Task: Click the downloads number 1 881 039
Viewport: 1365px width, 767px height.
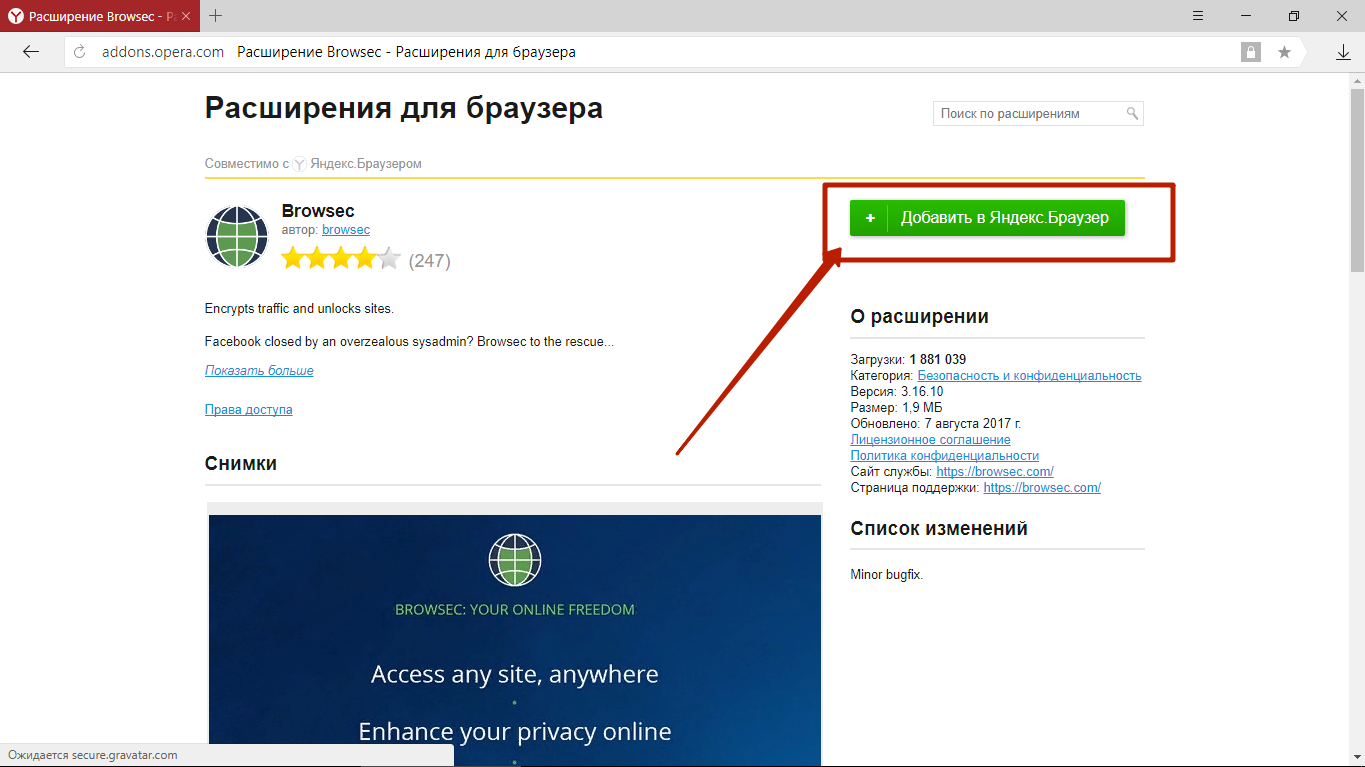Action: pyautogui.click(x=938, y=359)
